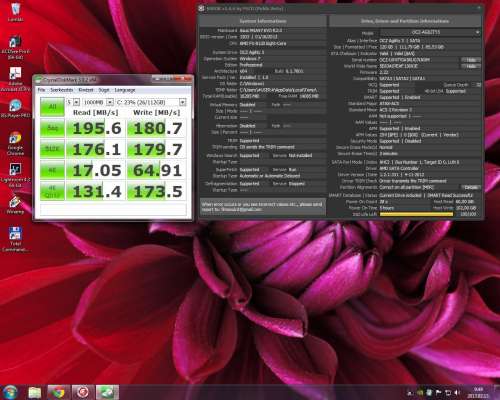Hide the Serial Number in SSD-Z
Image resolution: width=500 pixels, height=400 pixels.
point(471,60)
